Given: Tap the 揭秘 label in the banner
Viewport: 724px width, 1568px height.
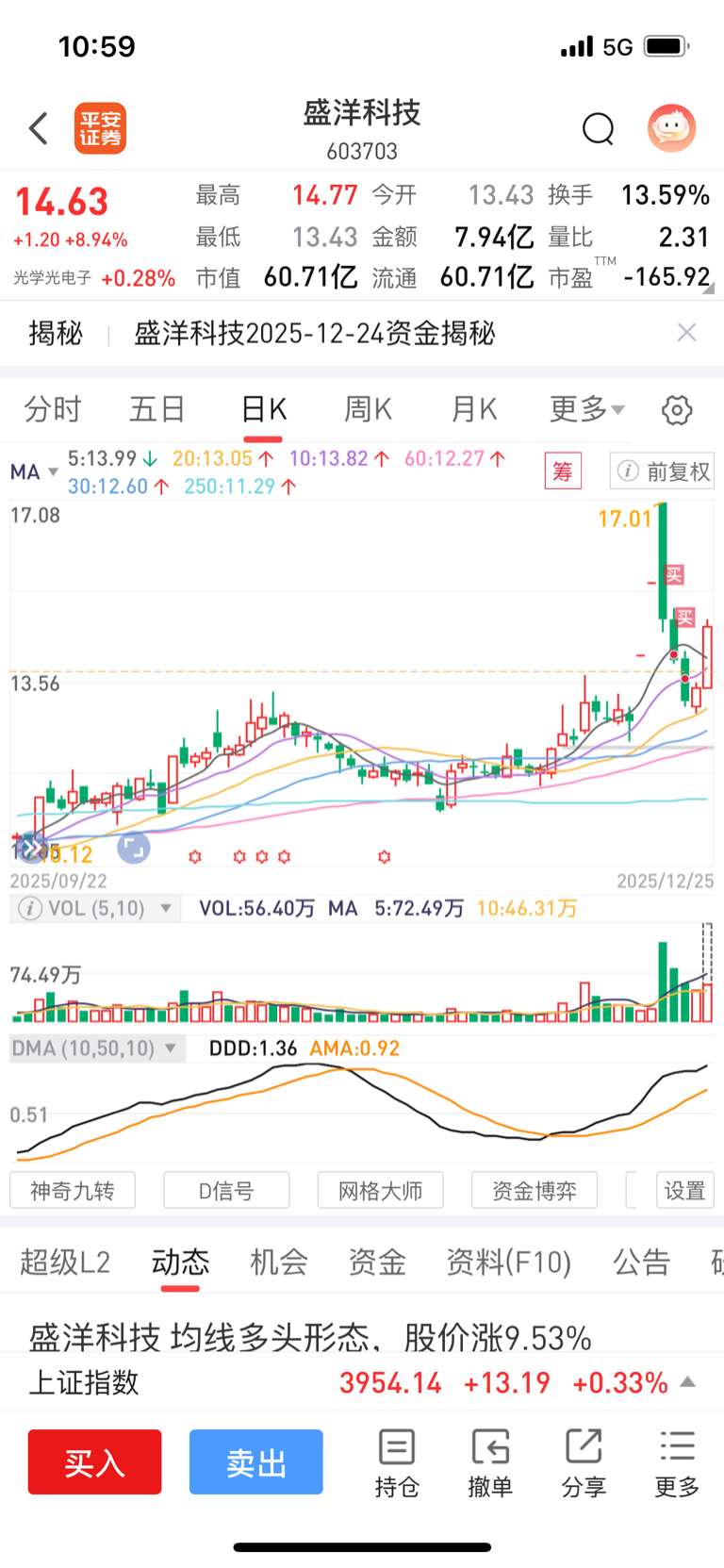Looking at the screenshot, I should [56, 333].
